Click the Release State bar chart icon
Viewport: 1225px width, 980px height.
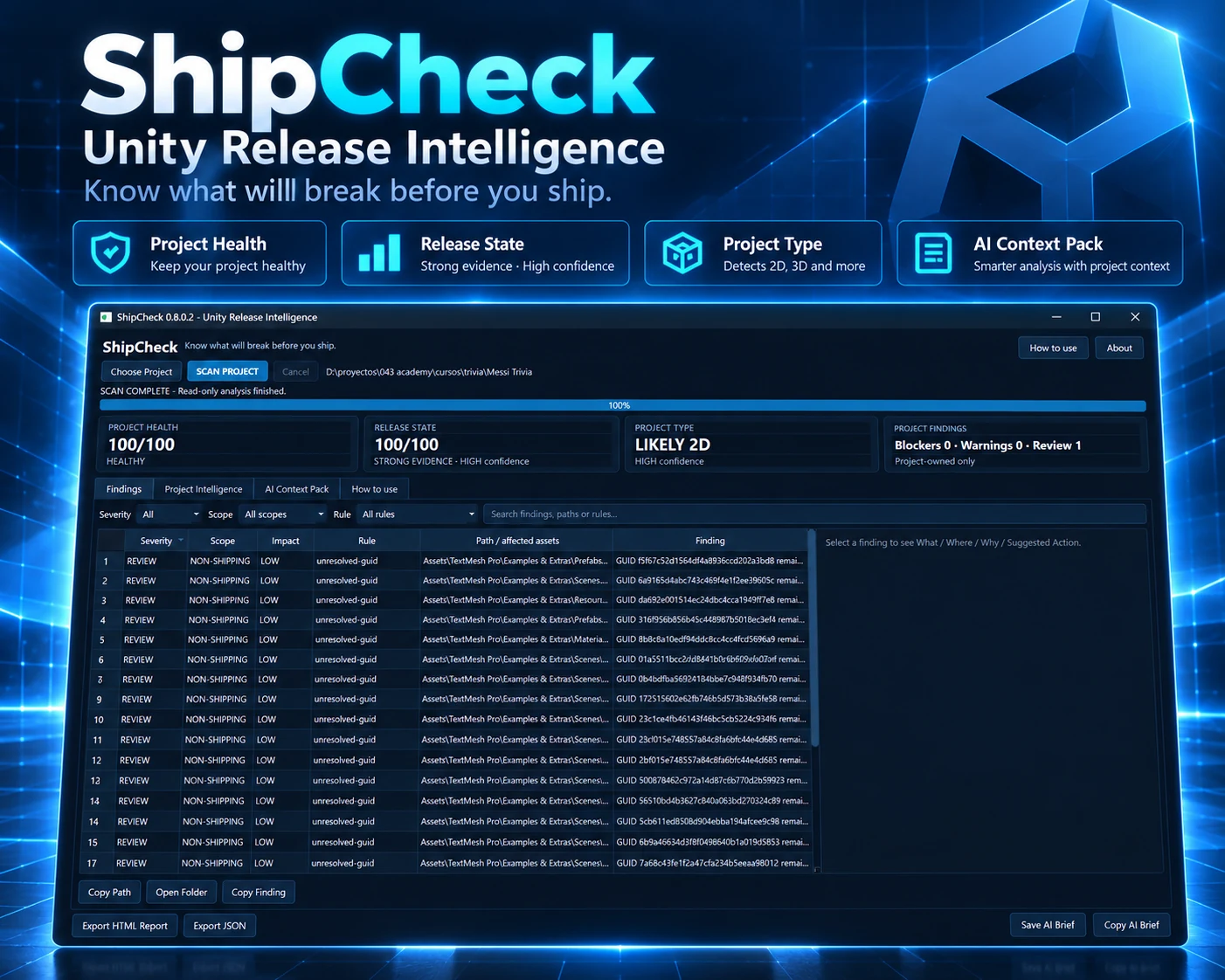click(x=379, y=253)
